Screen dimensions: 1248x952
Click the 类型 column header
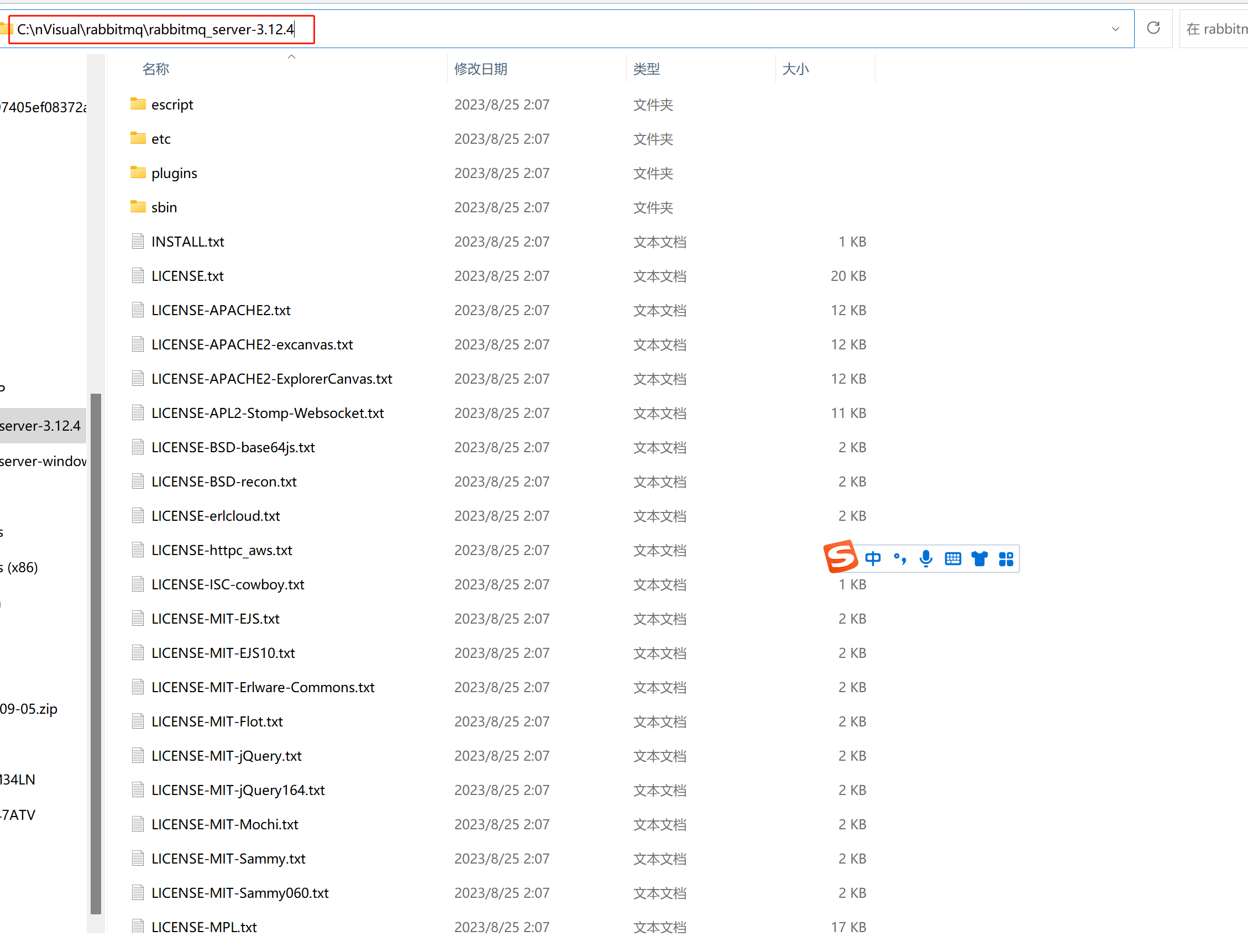[646, 69]
